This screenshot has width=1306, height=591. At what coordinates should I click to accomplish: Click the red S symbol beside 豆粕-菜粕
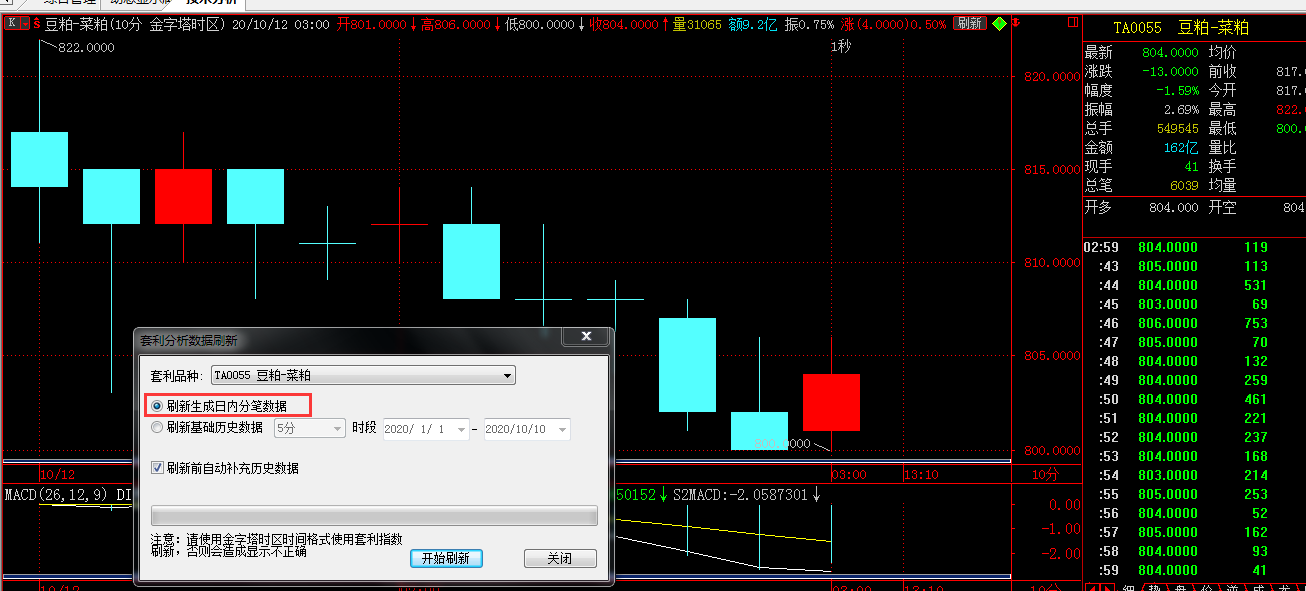[37, 23]
